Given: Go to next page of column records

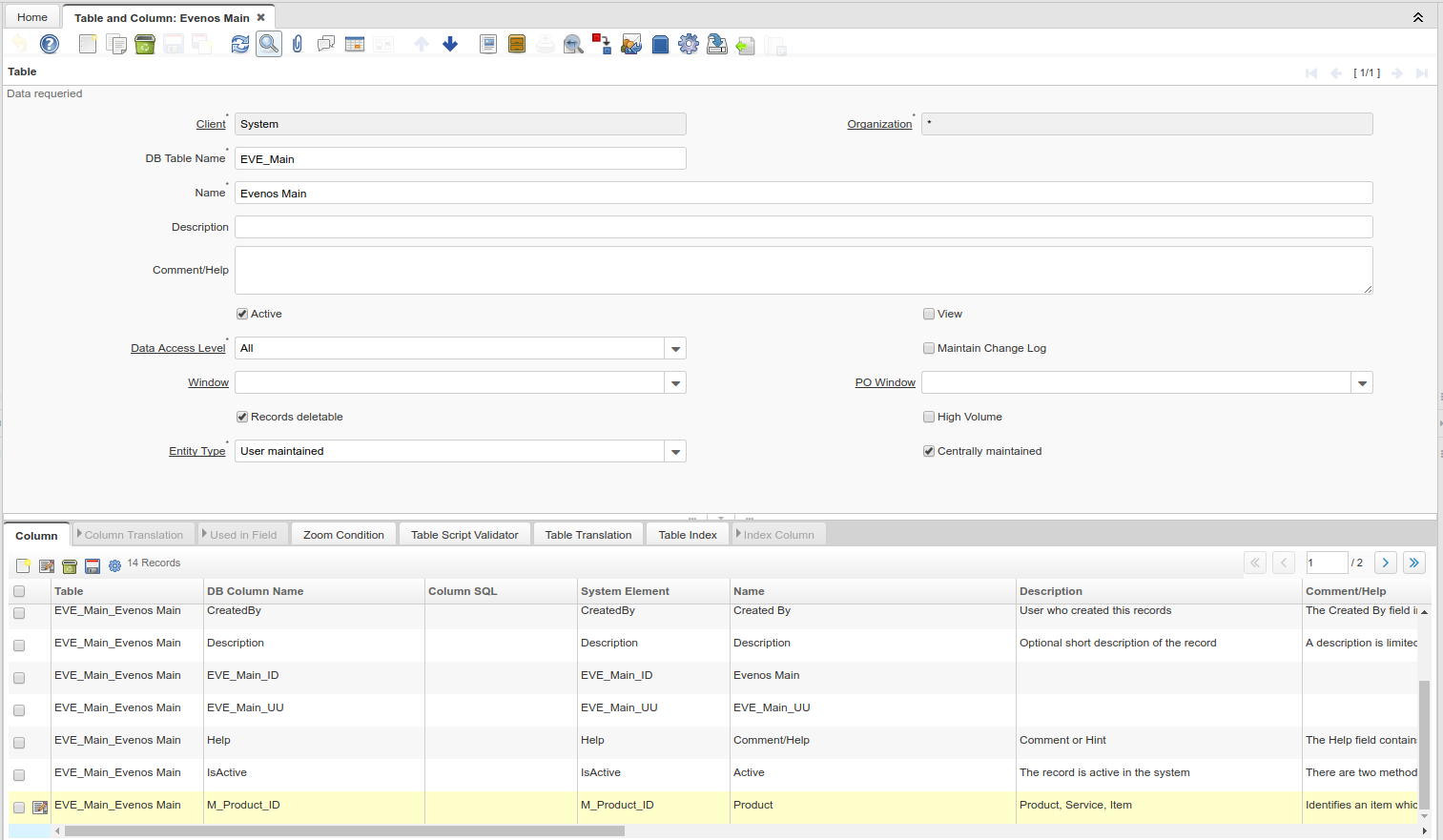Looking at the screenshot, I should 1386,563.
